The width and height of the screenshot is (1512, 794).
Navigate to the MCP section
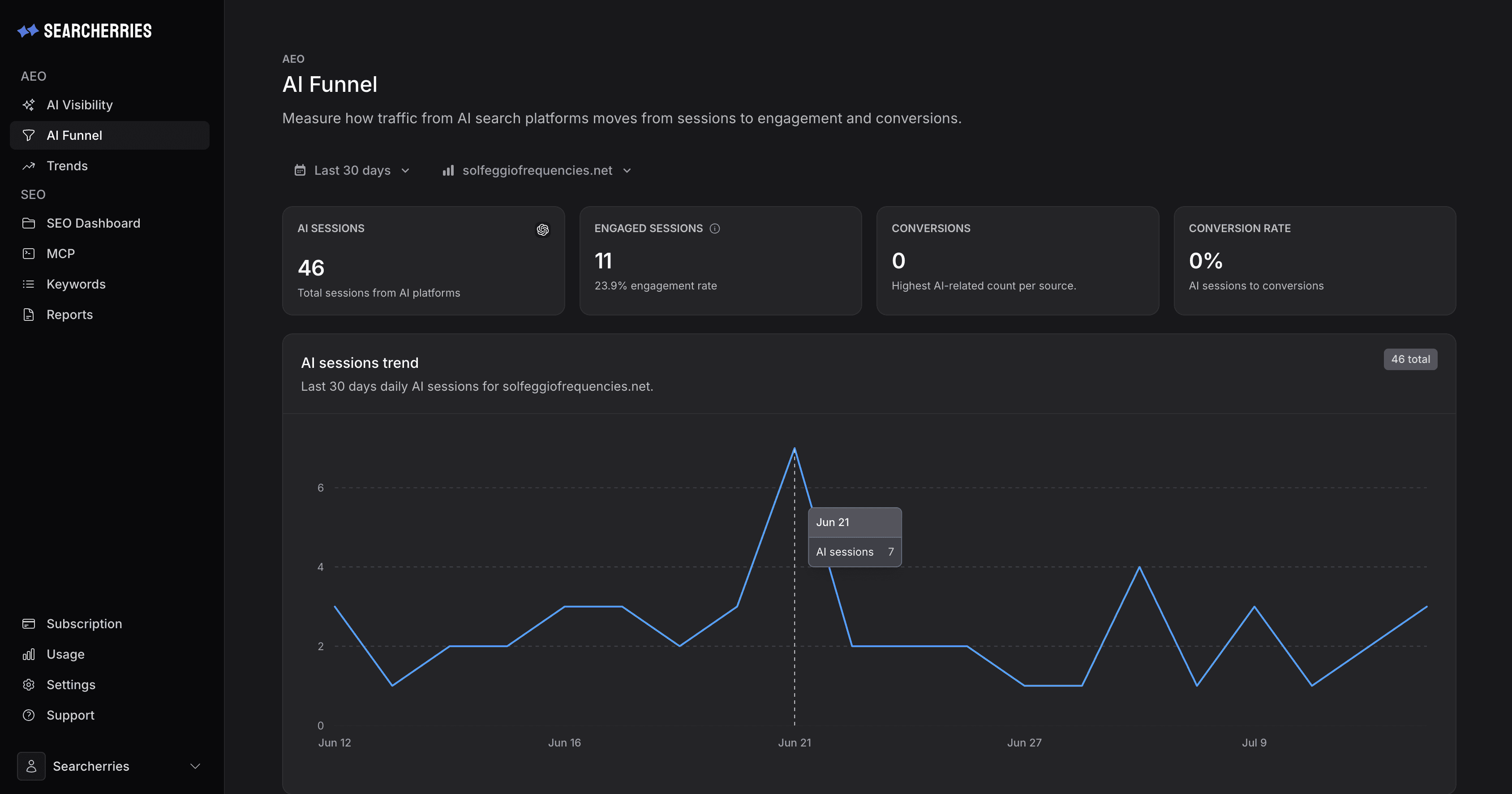[109, 254]
